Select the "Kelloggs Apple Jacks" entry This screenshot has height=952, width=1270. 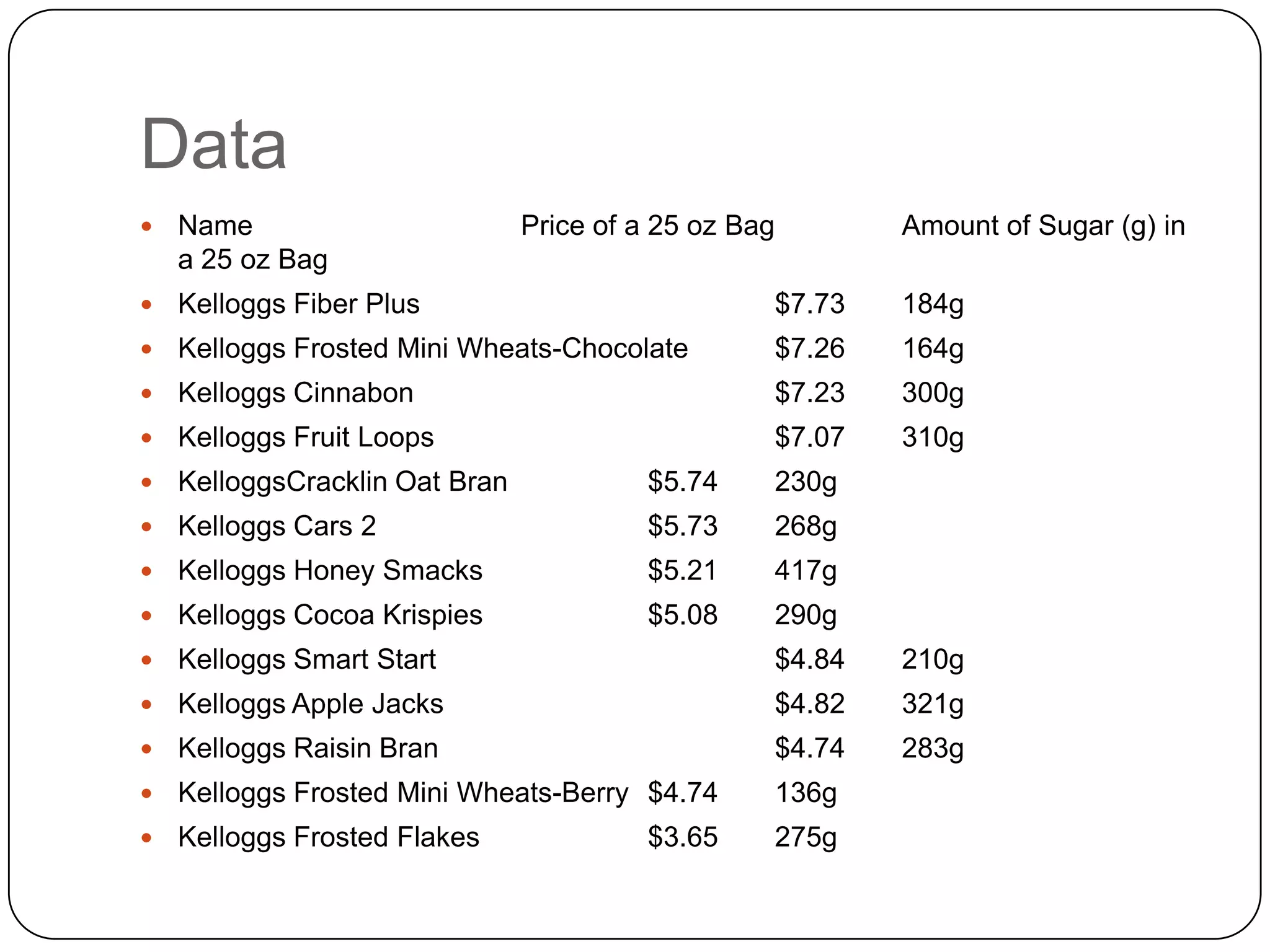point(310,704)
